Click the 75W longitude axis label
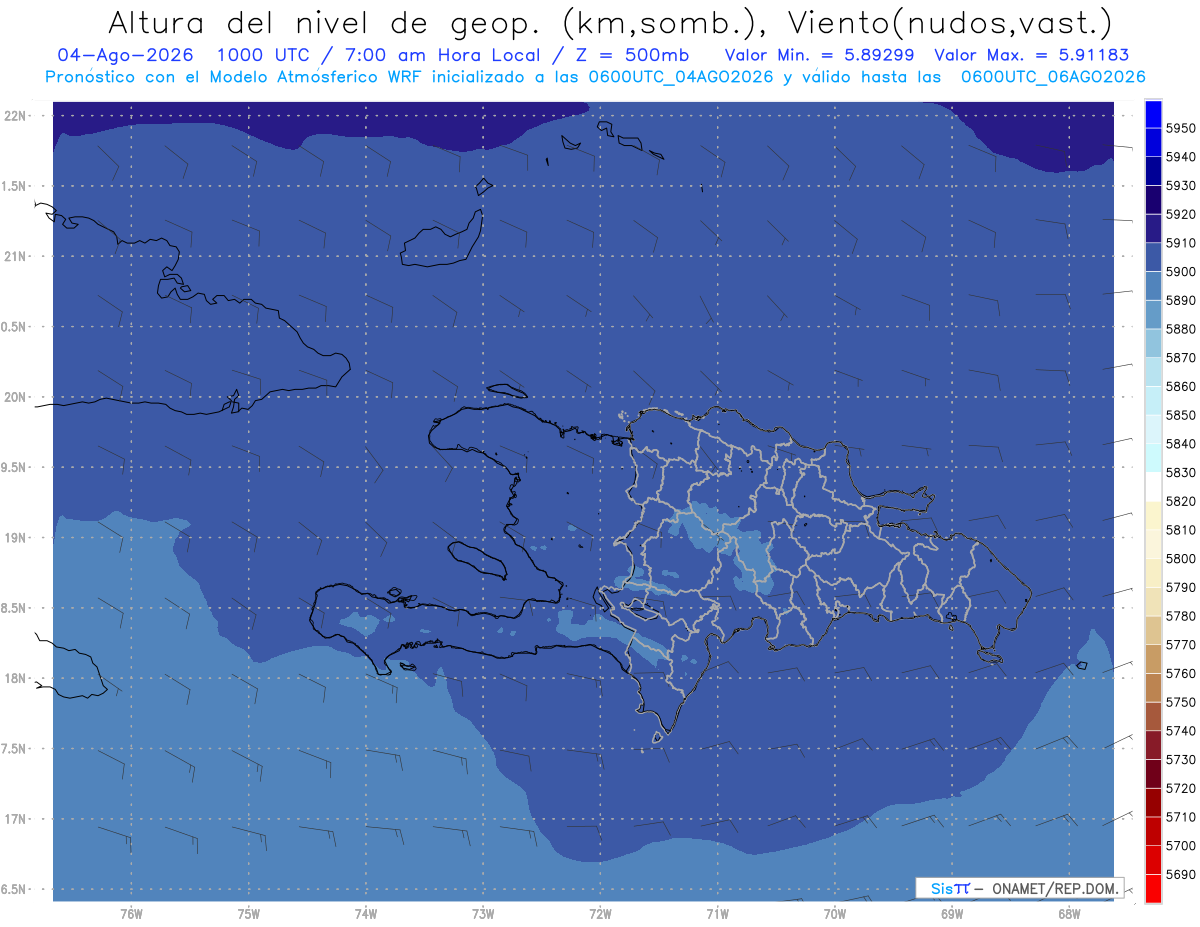This screenshot has height=927, width=1200. [249, 914]
